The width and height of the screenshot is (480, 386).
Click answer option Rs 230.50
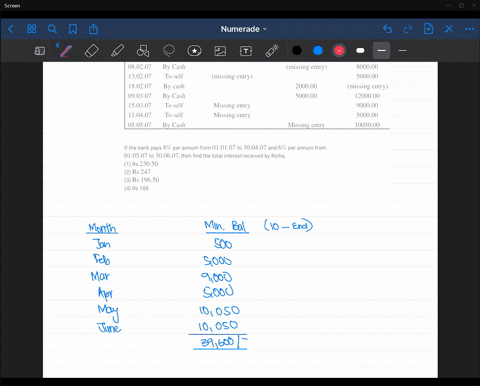click(141, 164)
